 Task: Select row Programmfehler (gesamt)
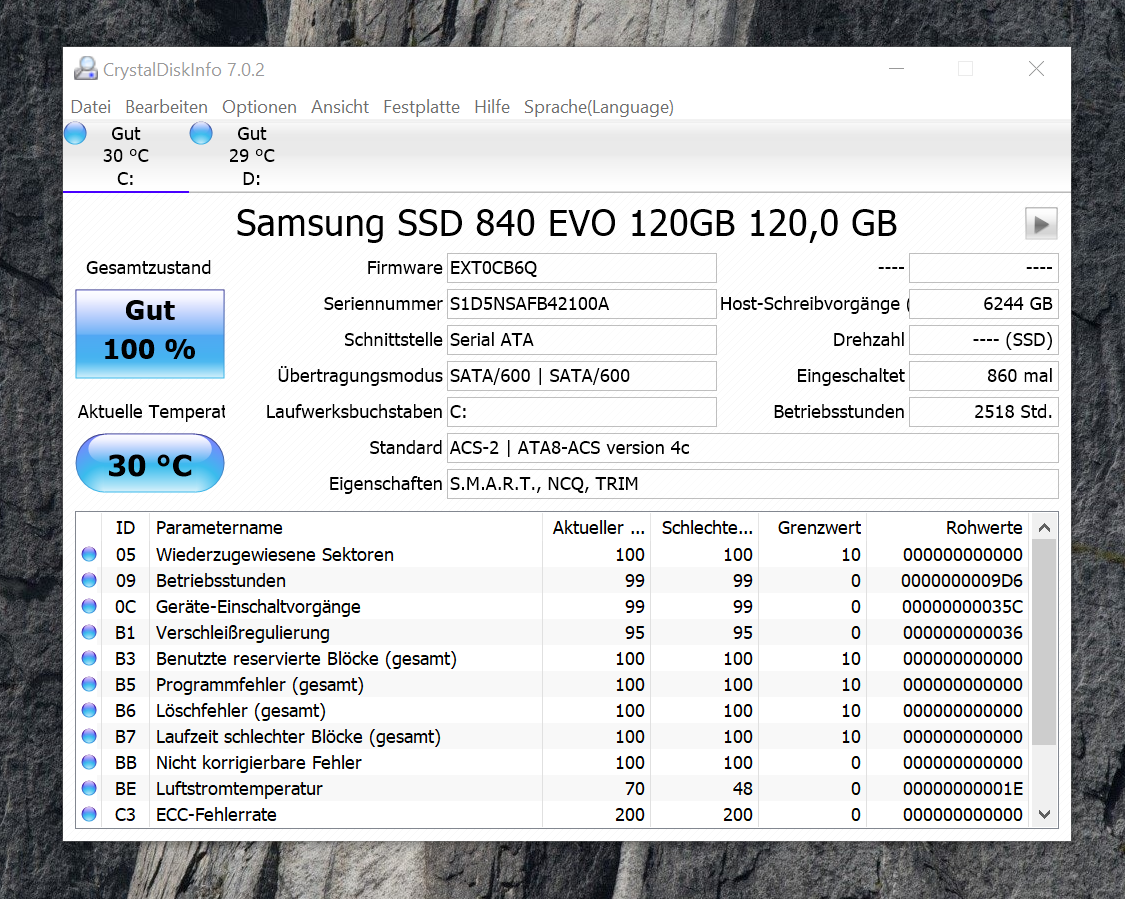pos(553,684)
